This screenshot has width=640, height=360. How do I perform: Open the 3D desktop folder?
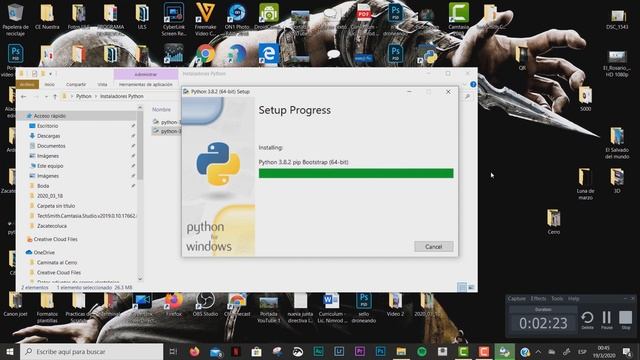pos(617,180)
